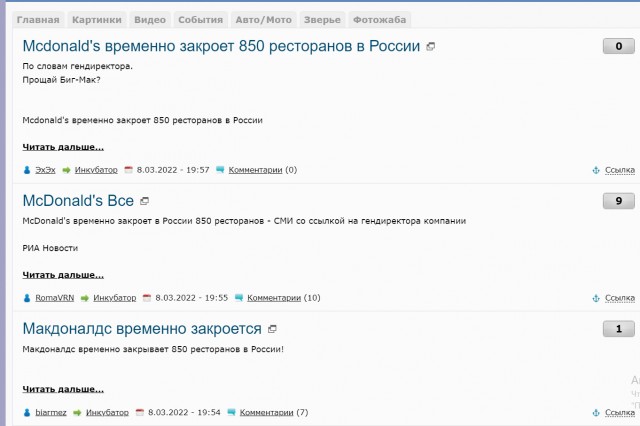This screenshot has width=640, height=426.
Task: Switch to the Фотожаба tab
Action: [x=379, y=20]
